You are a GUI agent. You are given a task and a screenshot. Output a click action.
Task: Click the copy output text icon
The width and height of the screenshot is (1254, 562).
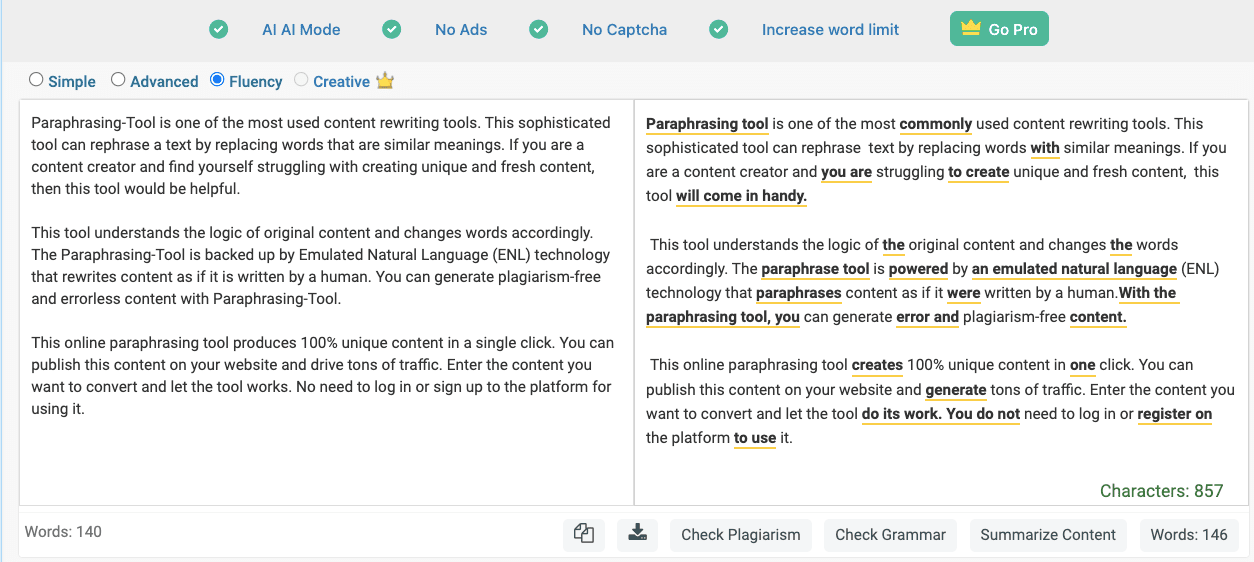(584, 534)
